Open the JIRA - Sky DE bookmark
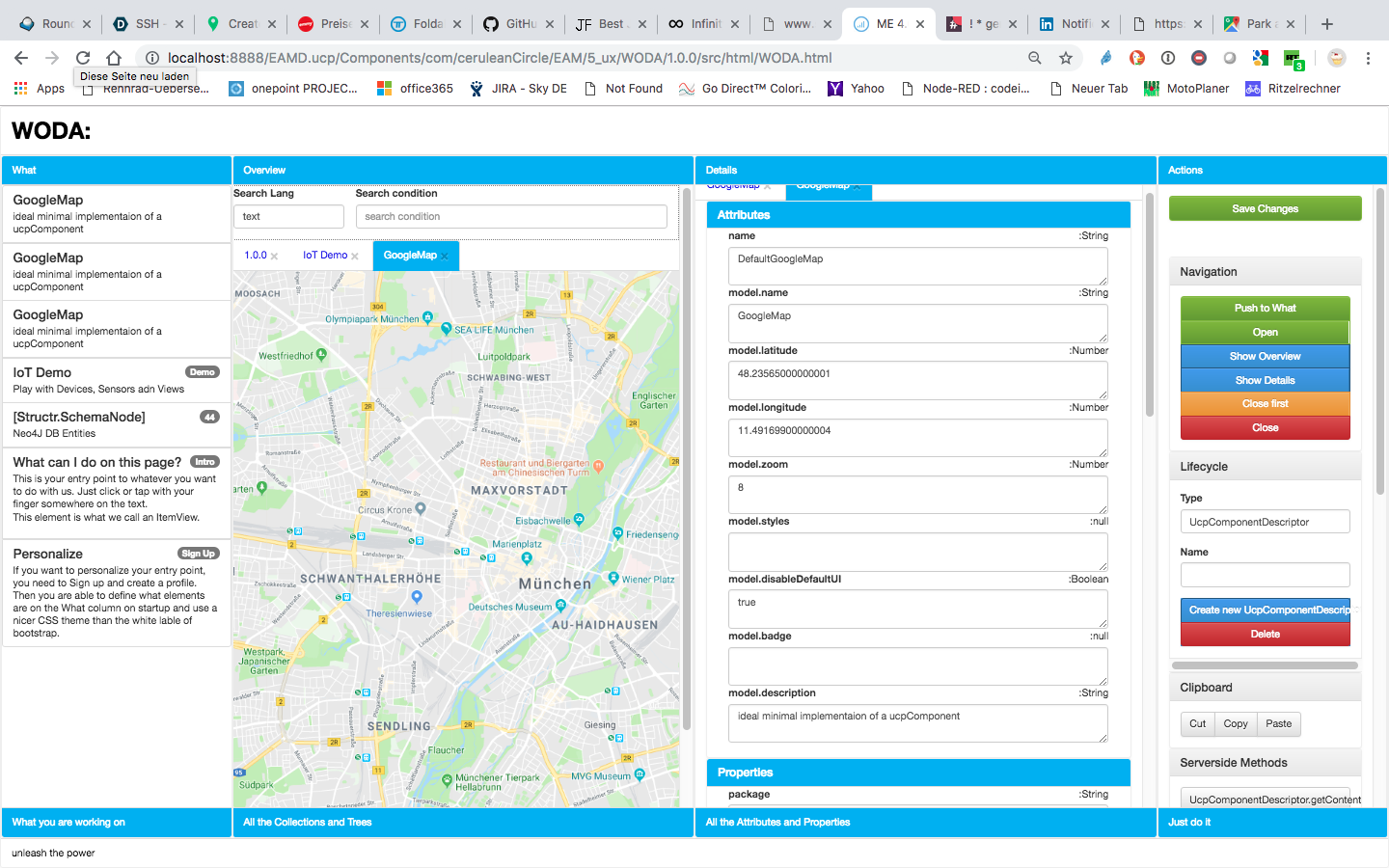Viewport: 1389px width, 868px height. 518,88
